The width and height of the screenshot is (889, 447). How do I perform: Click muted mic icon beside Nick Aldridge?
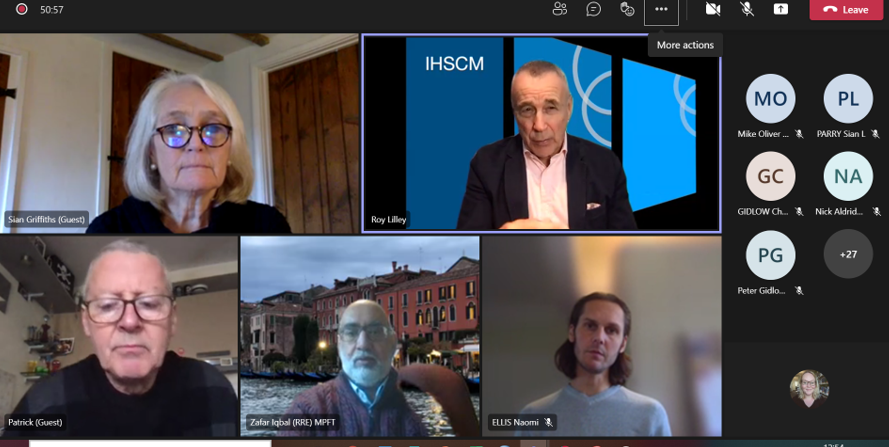pyautogui.click(x=876, y=212)
